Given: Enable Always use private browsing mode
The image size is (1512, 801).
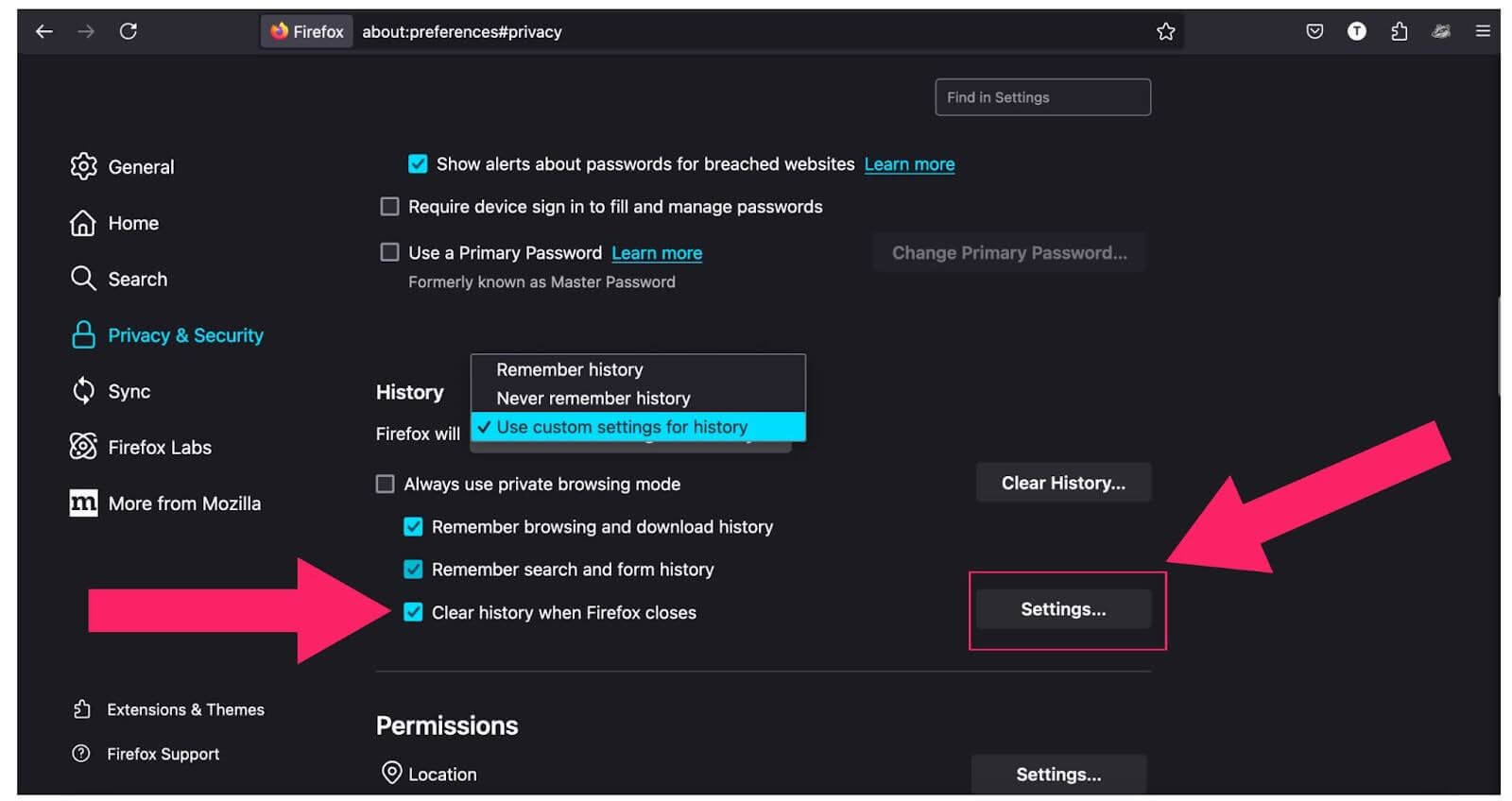Looking at the screenshot, I should pyautogui.click(x=385, y=484).
